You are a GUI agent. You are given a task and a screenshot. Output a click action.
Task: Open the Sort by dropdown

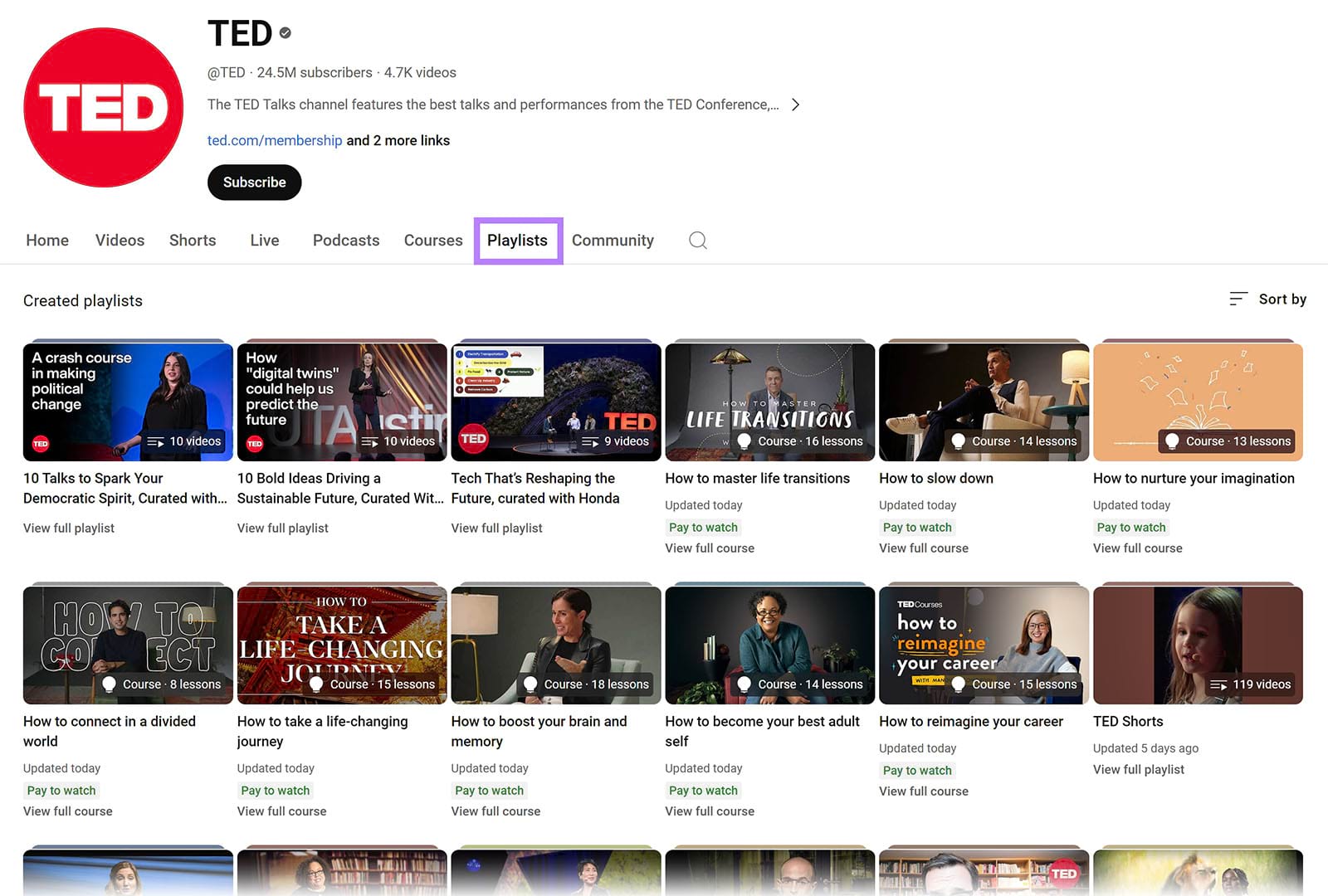[1282, 299]
